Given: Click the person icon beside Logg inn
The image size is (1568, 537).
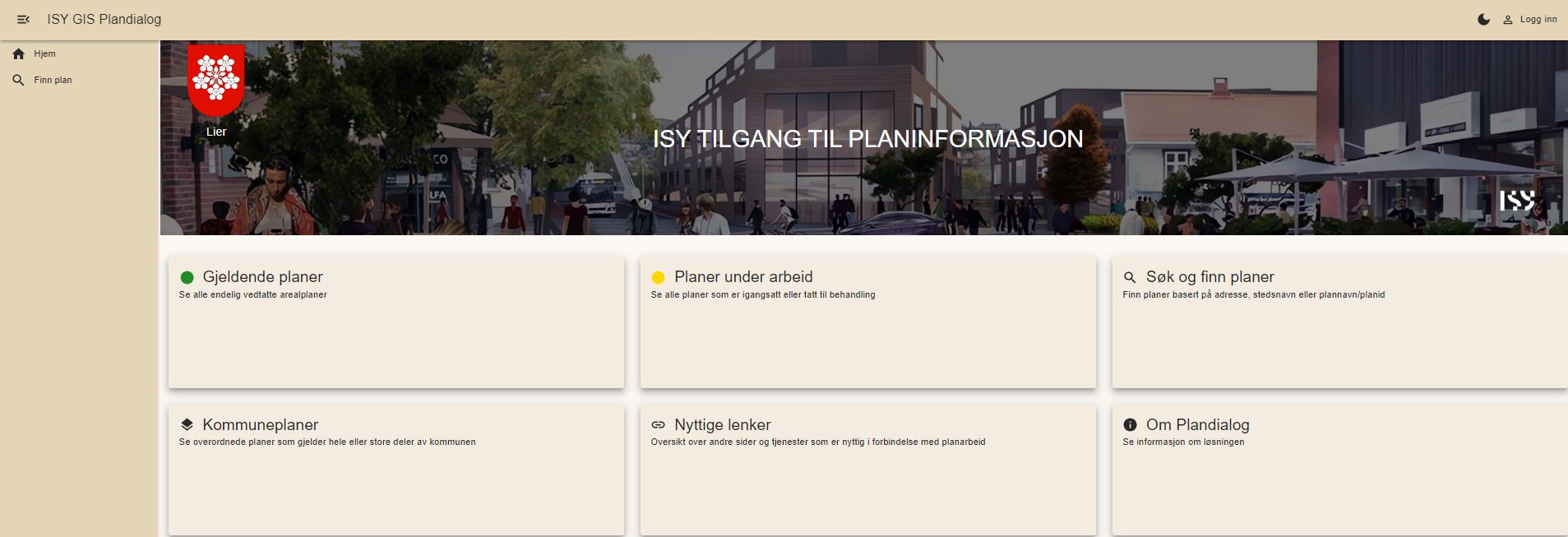Looking at the screenshot, I should [1508, 20].
